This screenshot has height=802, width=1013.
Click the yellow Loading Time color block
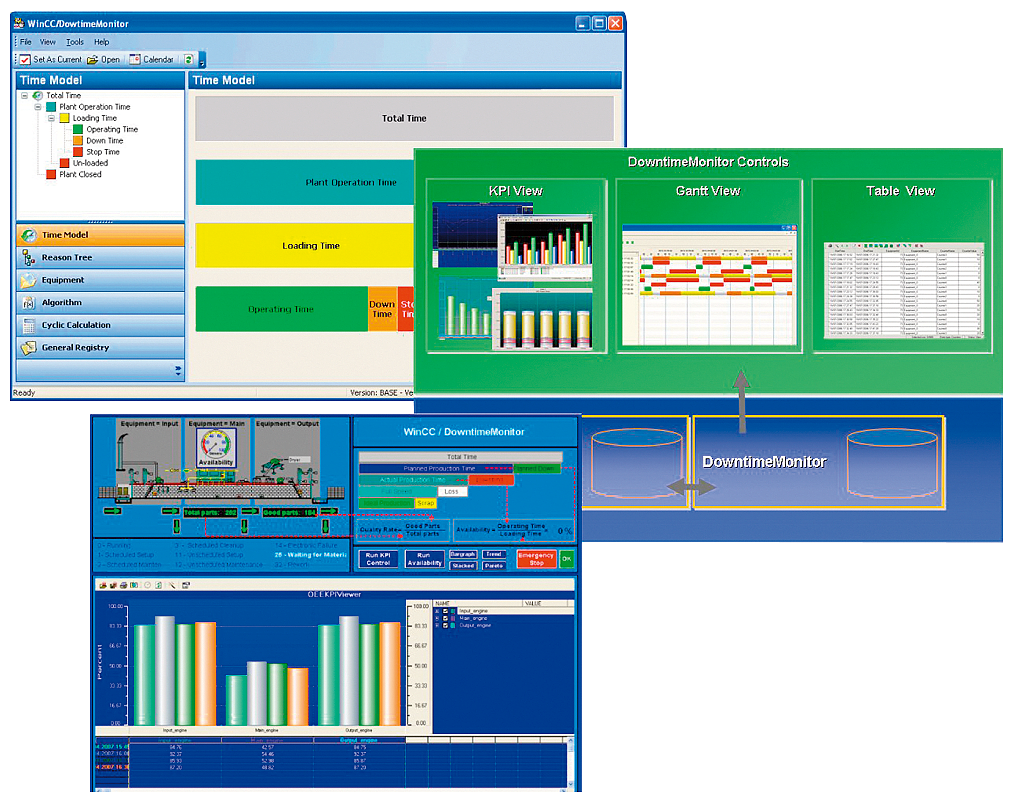click(x=311, y=246)
